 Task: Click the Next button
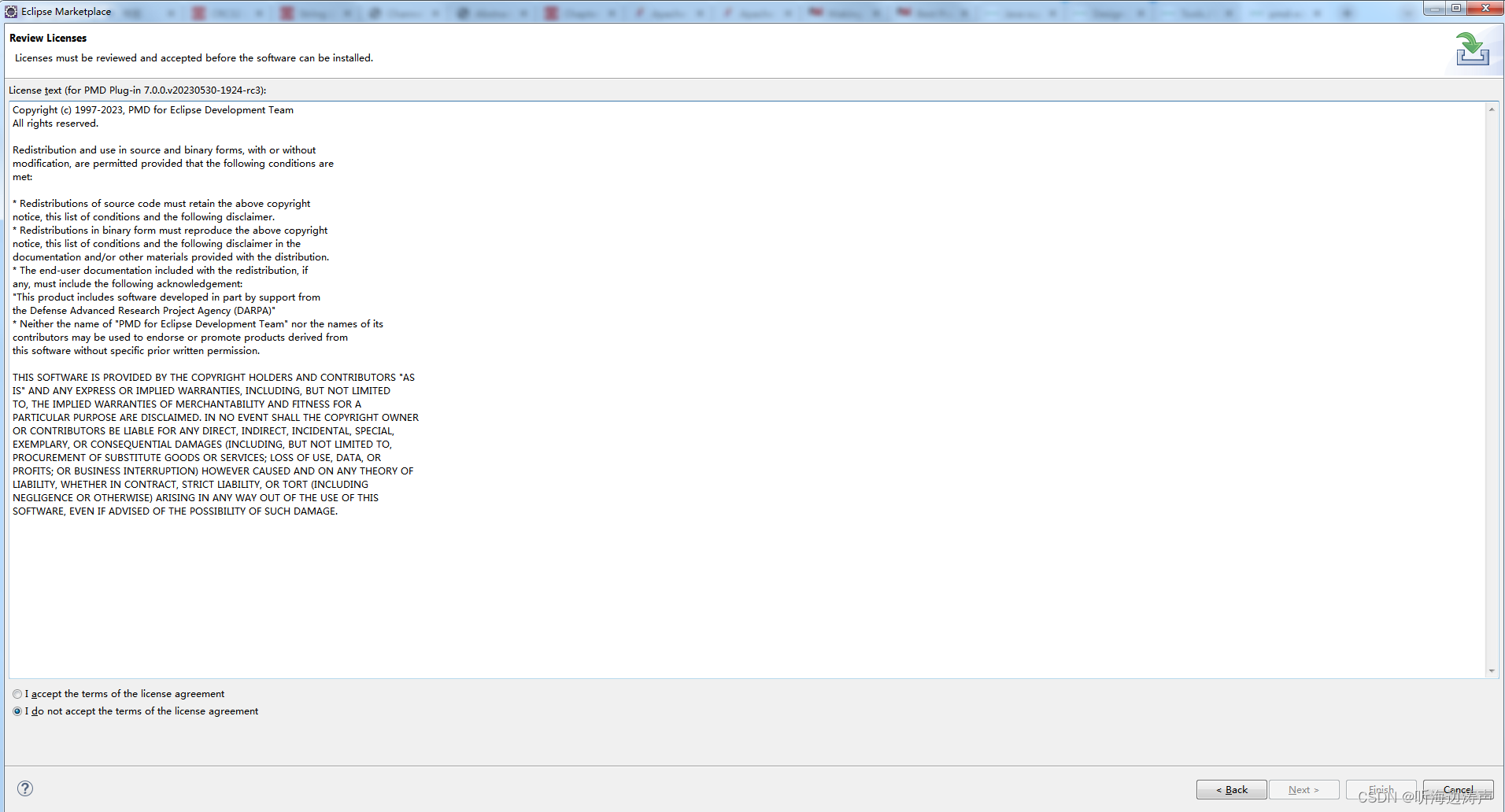(x=1303, y=790)
